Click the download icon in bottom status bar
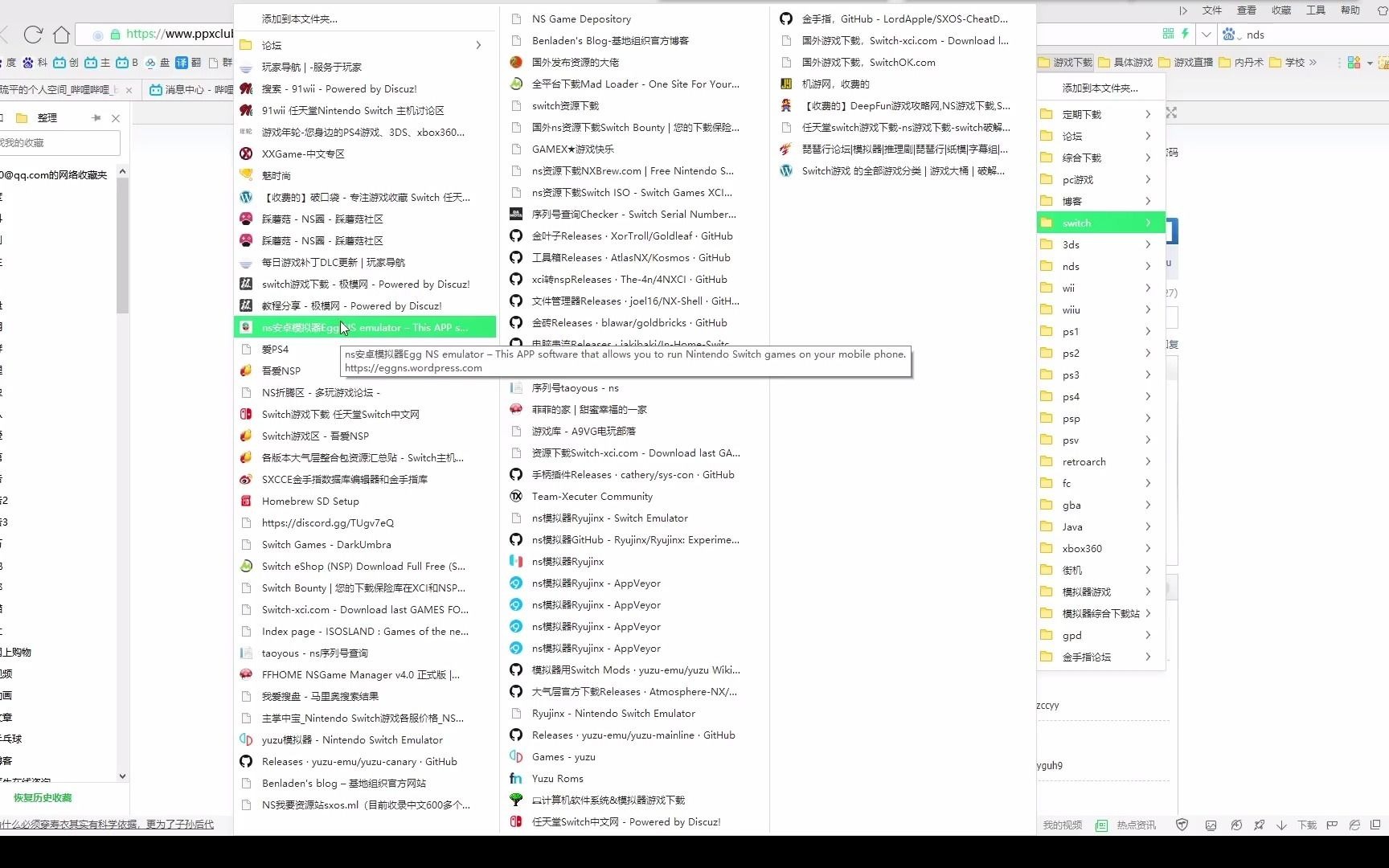This screenshot has height=868, width=1389. (1281, 825)
